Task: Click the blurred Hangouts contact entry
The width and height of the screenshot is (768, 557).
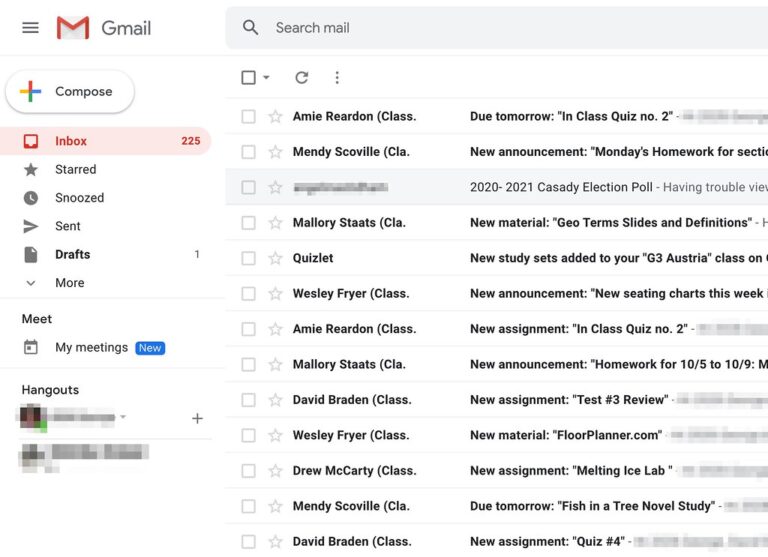Action: click(x=84, y=456)
